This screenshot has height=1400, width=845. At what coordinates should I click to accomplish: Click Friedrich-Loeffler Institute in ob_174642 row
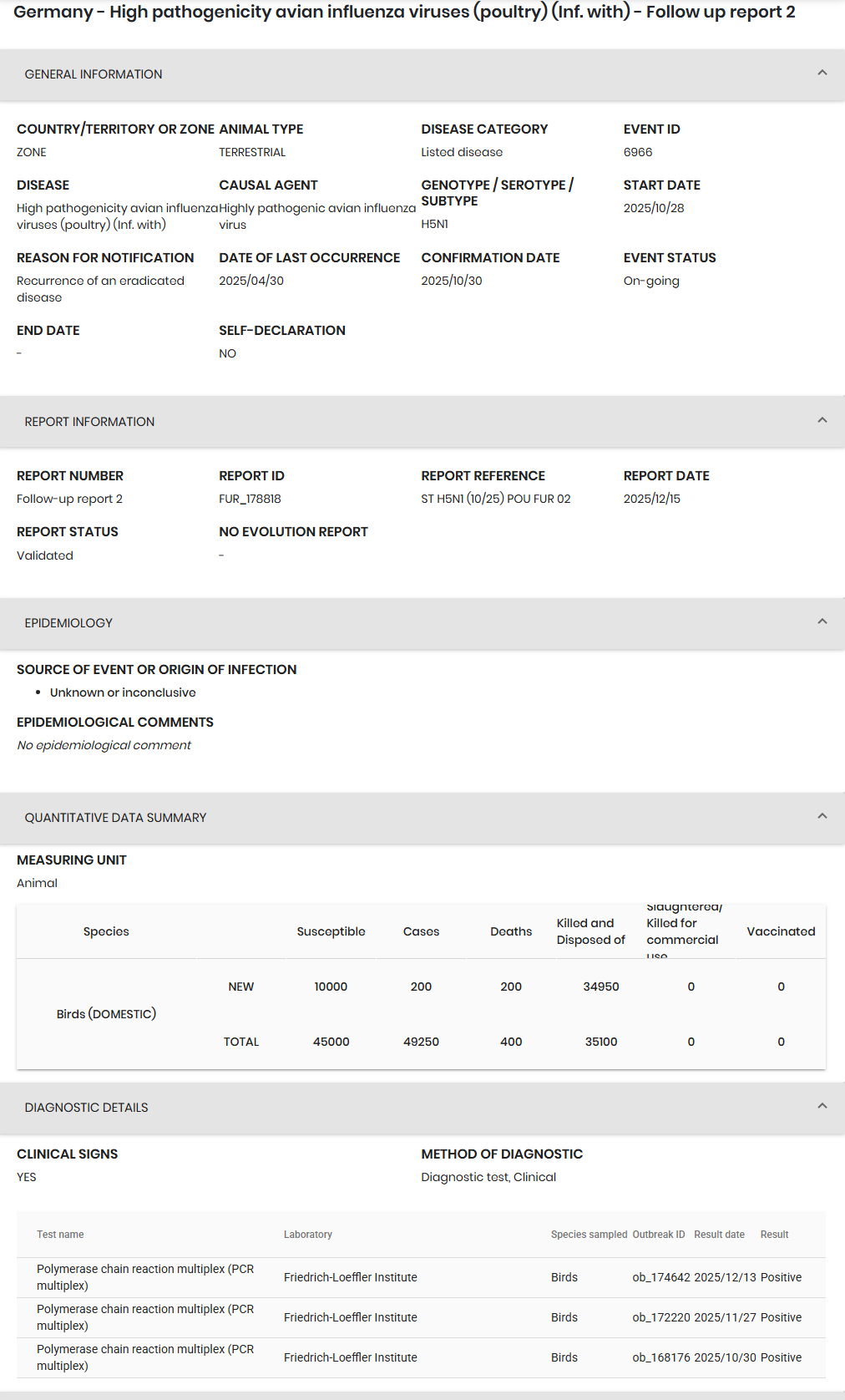pyautogui.click(x=351, y=1277)
